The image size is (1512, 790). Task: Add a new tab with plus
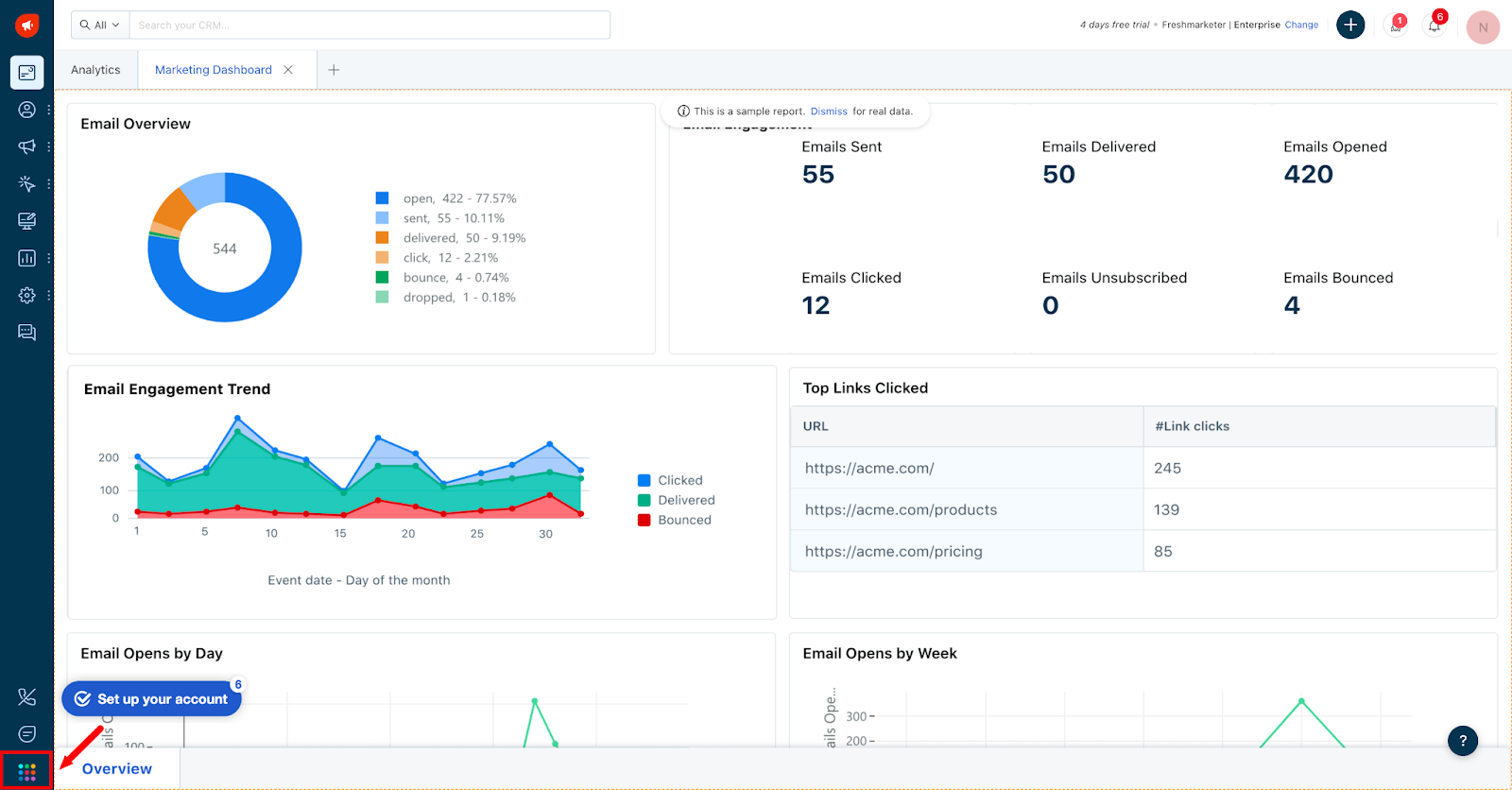click(x=334, y=70)
